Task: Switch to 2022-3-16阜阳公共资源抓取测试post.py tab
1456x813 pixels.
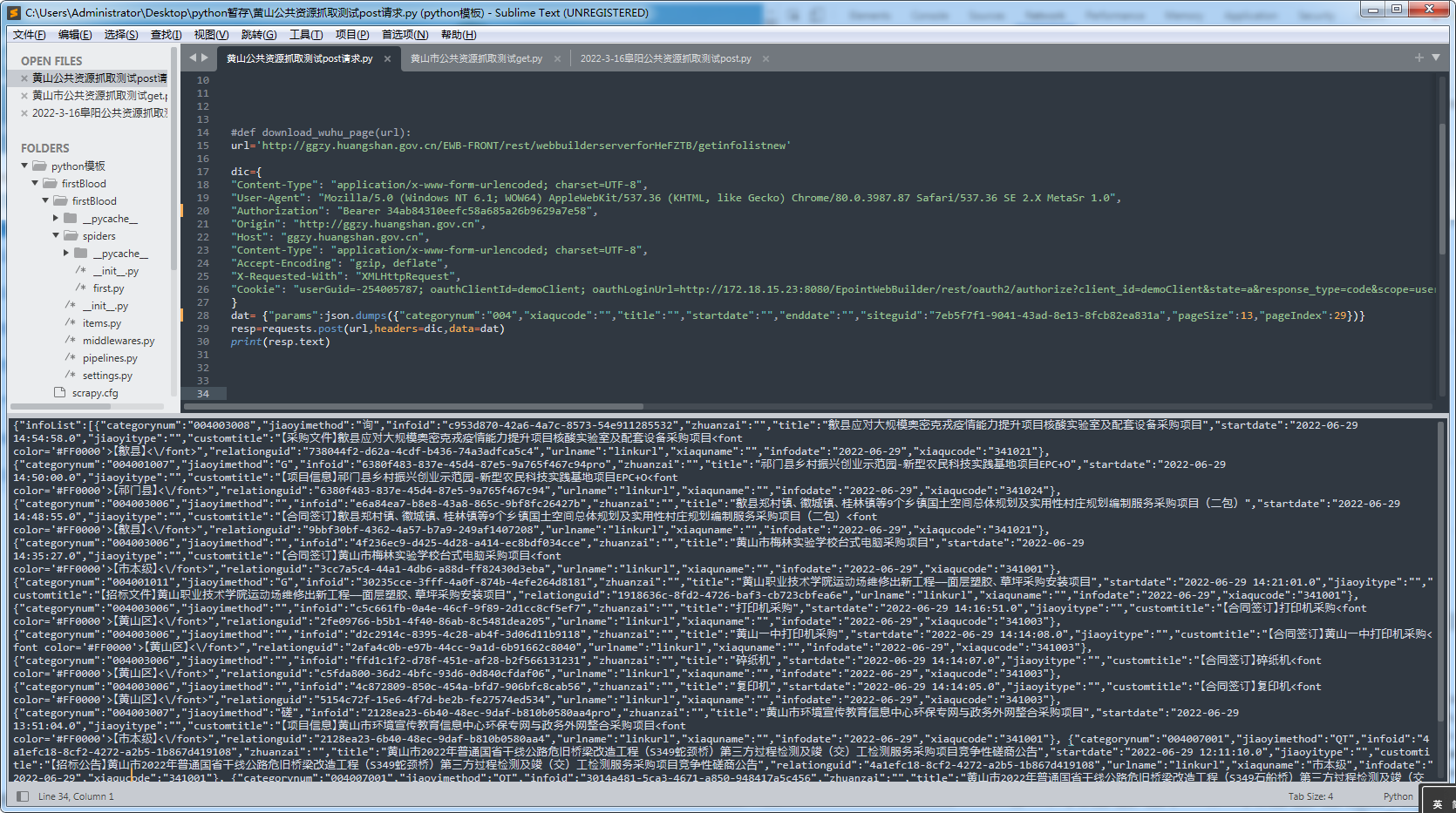Action: [x=665, y=59]
